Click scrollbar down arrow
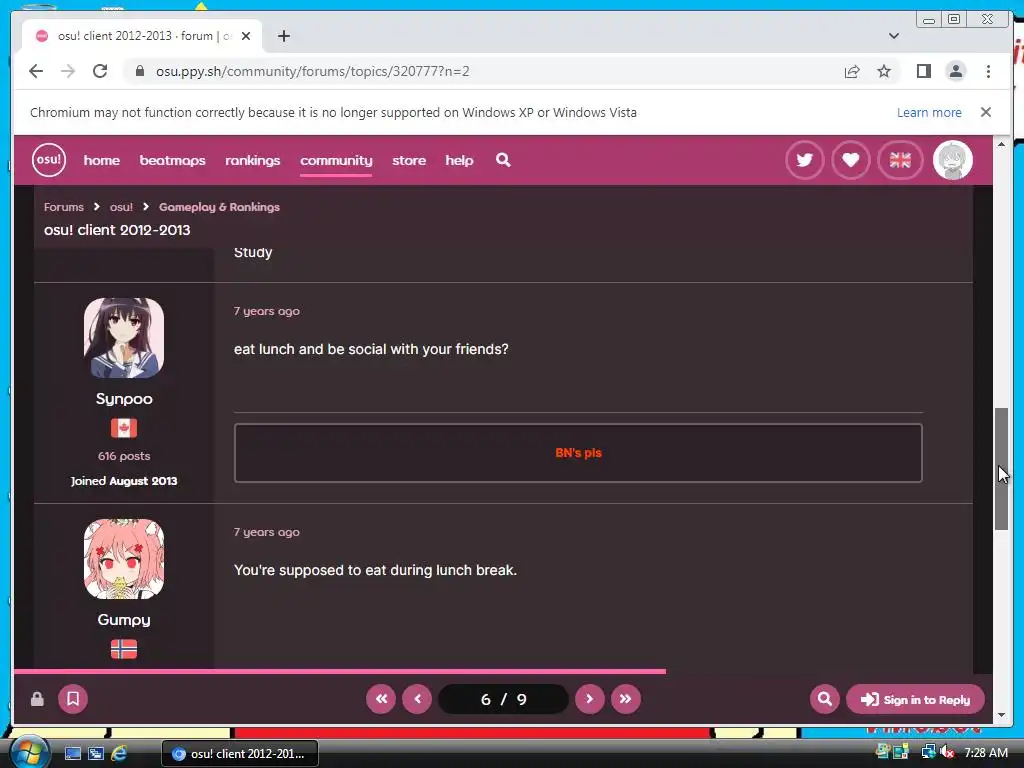 (1002, 715)
